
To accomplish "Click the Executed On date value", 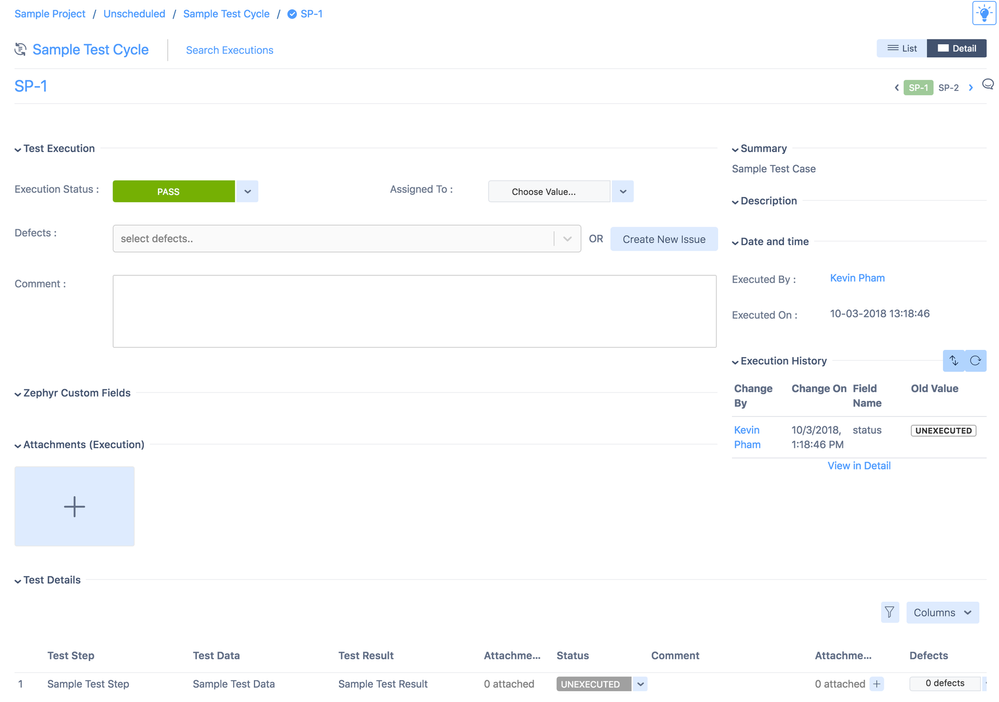I will [x=879, y=313].
